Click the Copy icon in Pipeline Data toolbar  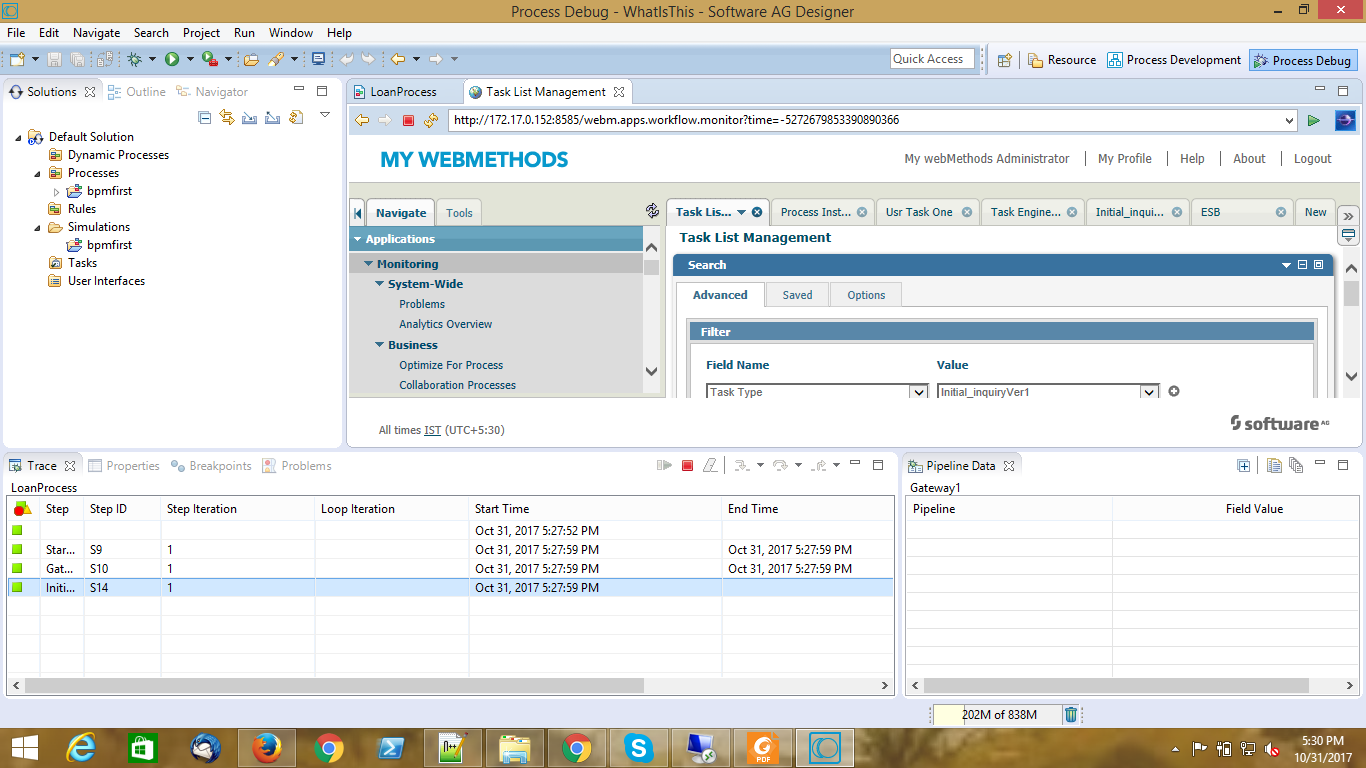click(1274, 465)
